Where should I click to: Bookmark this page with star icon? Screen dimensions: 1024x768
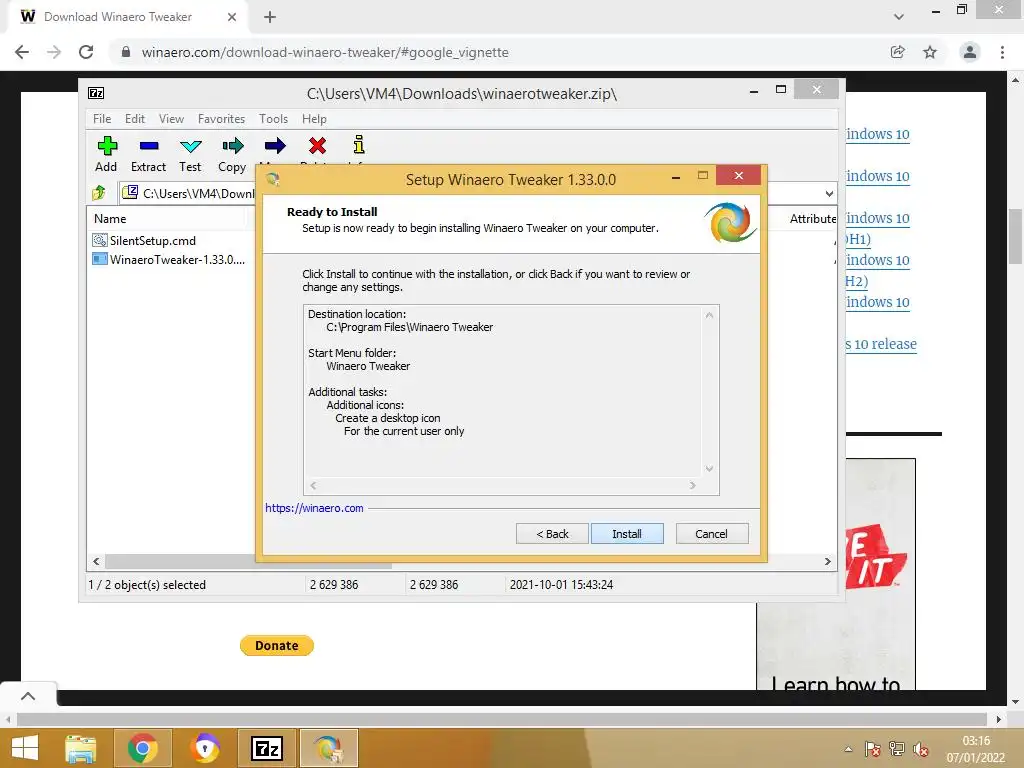tap(930, 52)
